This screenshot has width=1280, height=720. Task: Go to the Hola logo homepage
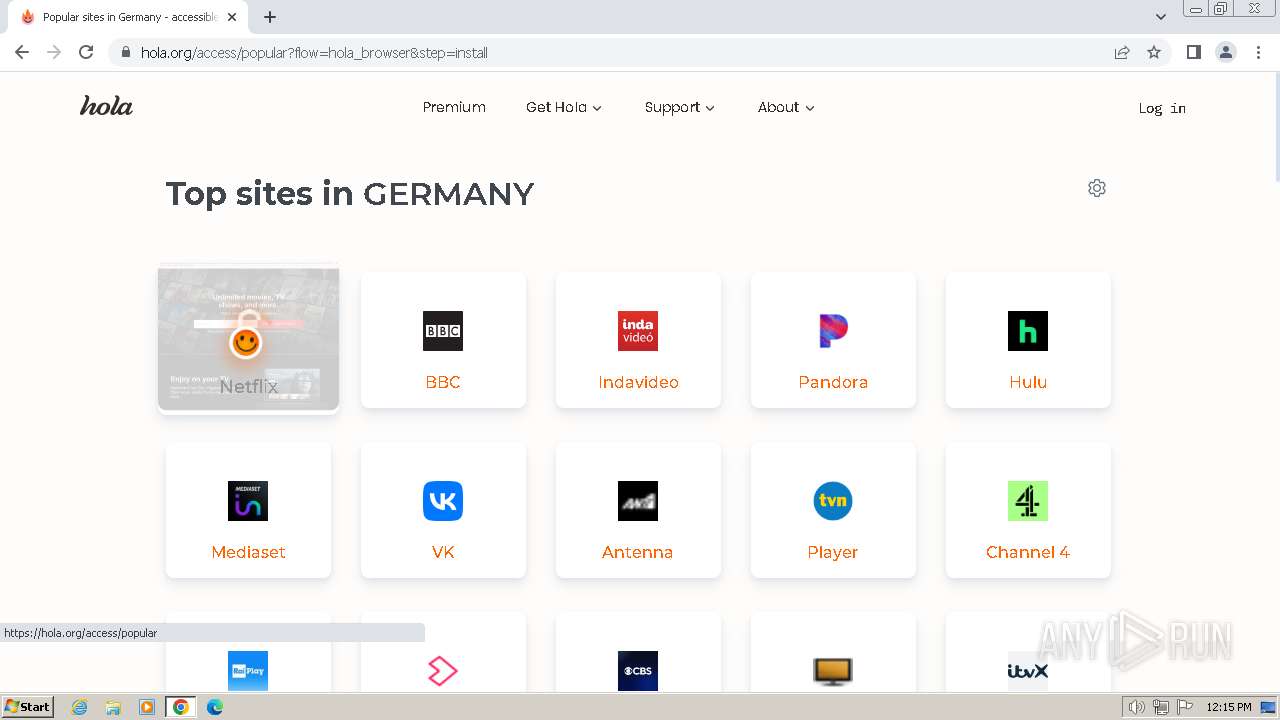coord(106,106)
